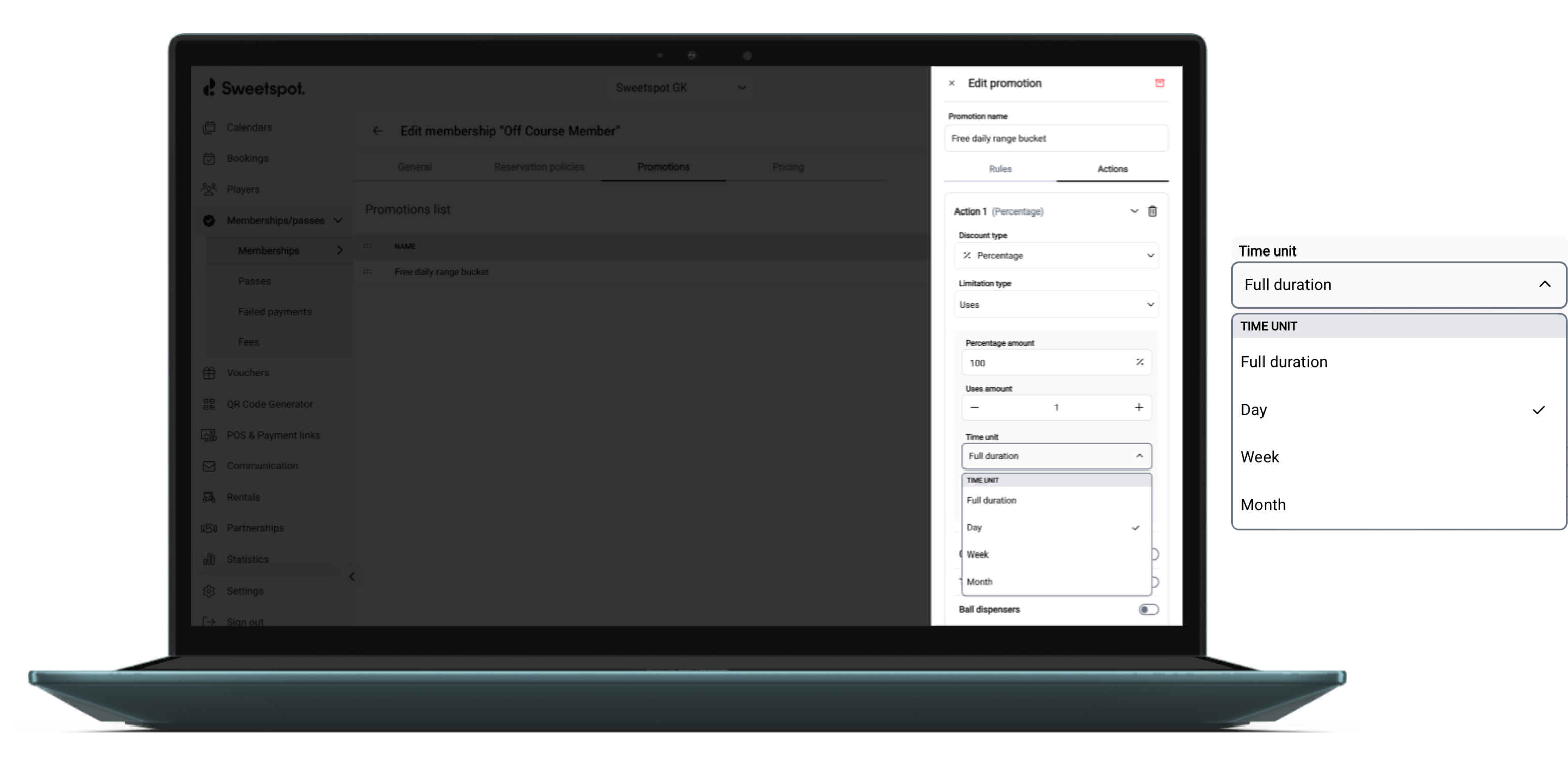
Task: Open Failed payments in the sidebar
Action: (x=275, y=312)
